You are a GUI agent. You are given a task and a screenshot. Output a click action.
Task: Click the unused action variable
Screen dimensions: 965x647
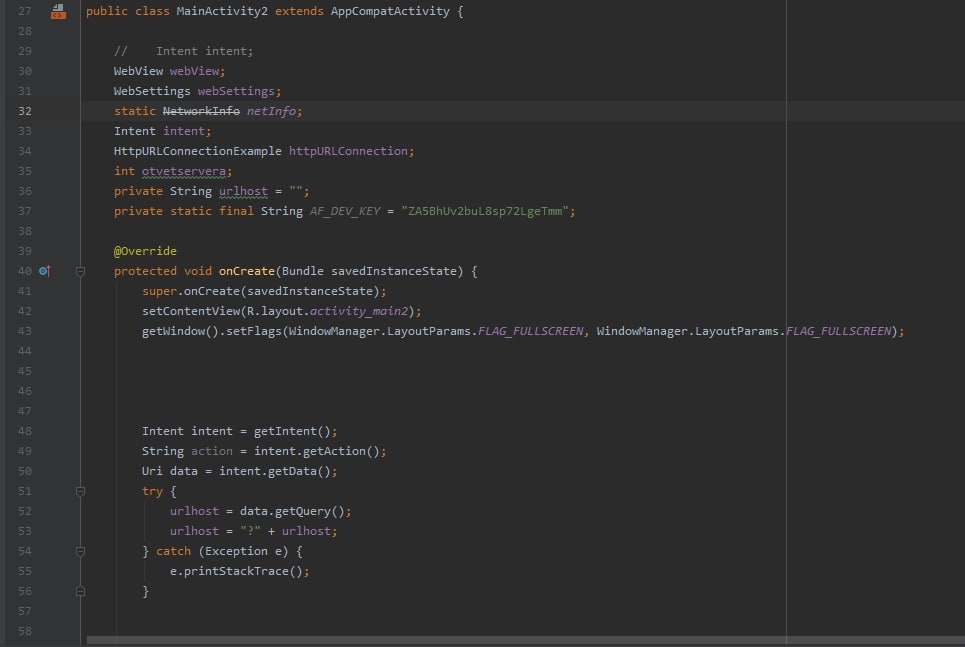212,451
